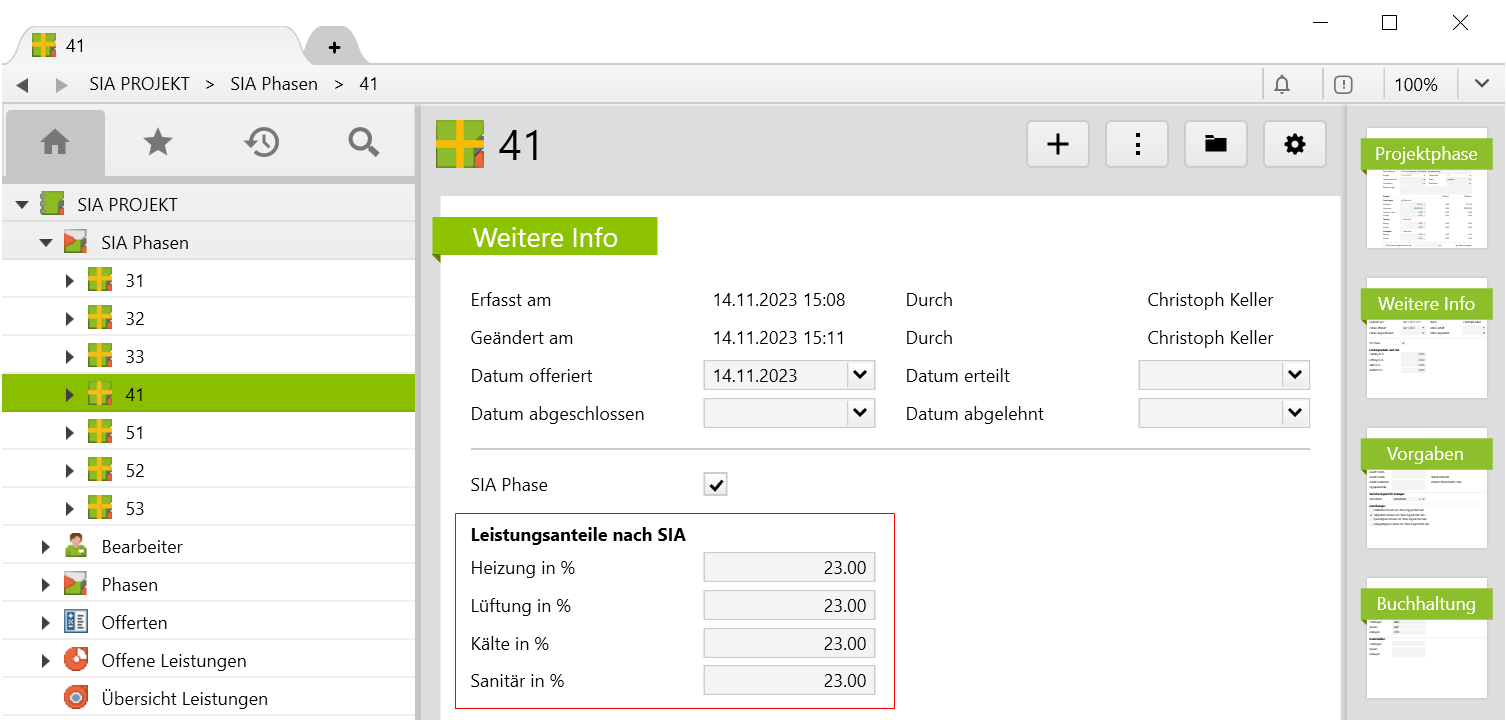Open the search magnifier tab

pyautogui.click(x=364, y=143)
